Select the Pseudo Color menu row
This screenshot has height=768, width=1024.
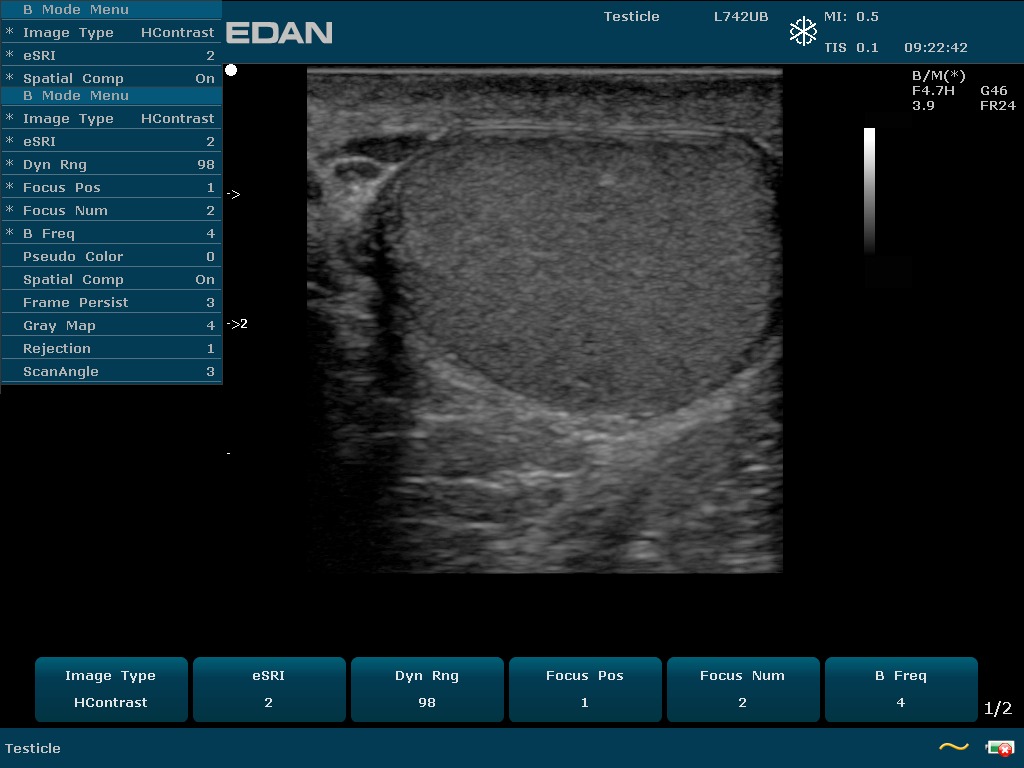pyautogui.click(x=112, y=257)
